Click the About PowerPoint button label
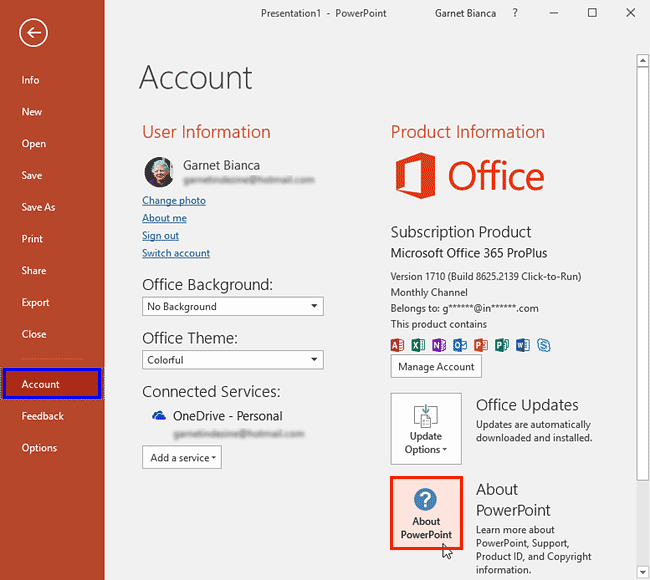Viewport: 650px width, 580px height. (x=426, y=528)
